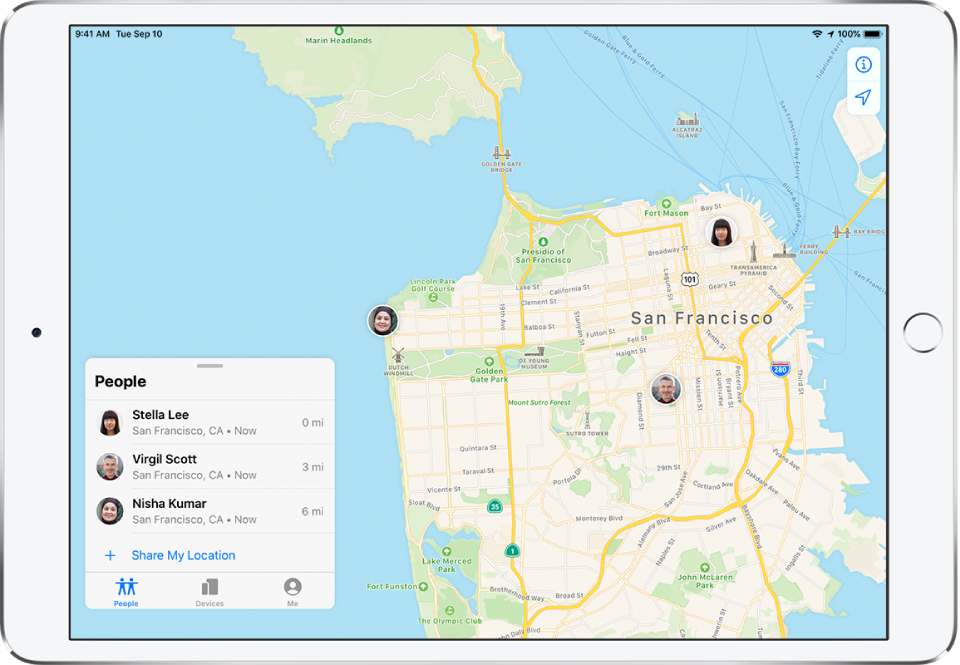This screenshot has height=665, width=960.
Task: Tap the Highway 101 shield
Action: [x=690, y=279]
